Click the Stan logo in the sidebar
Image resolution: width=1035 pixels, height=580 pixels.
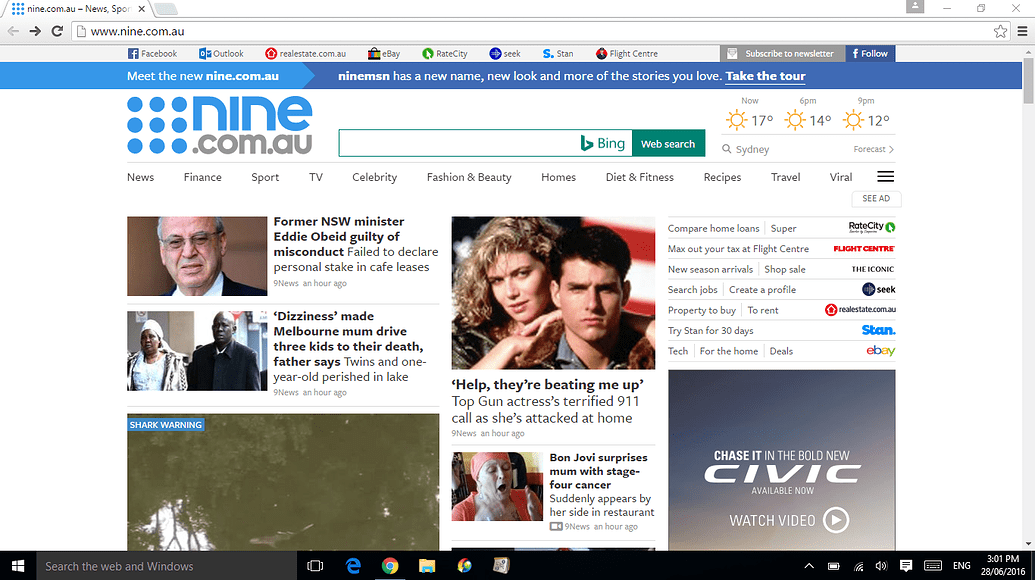(x=877, y=330)
